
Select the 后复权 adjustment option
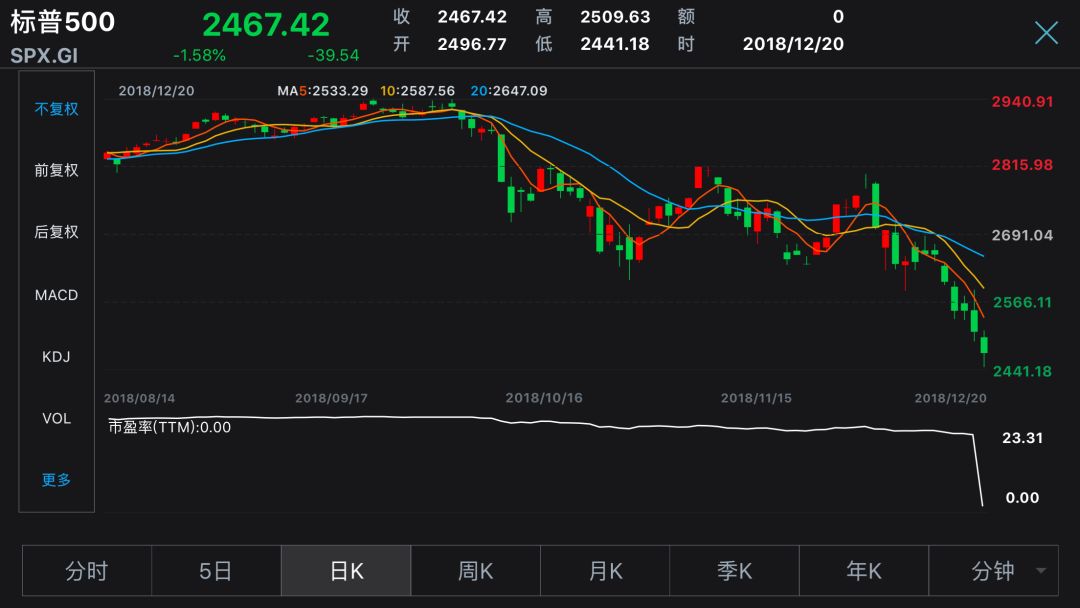point(56,232)
